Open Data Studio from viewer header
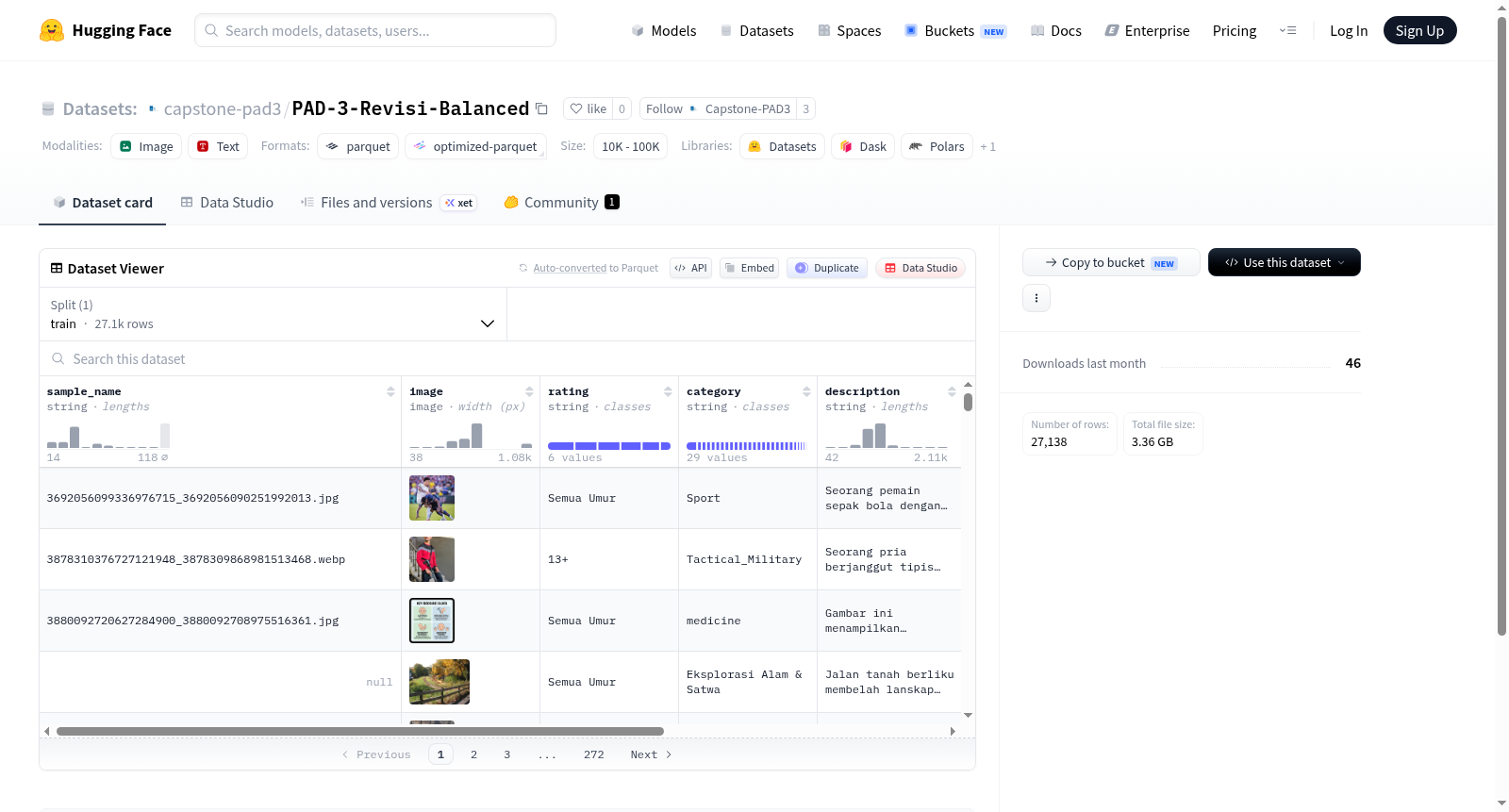The width and height of the screenshot is (1509, 812). [920, 268]
